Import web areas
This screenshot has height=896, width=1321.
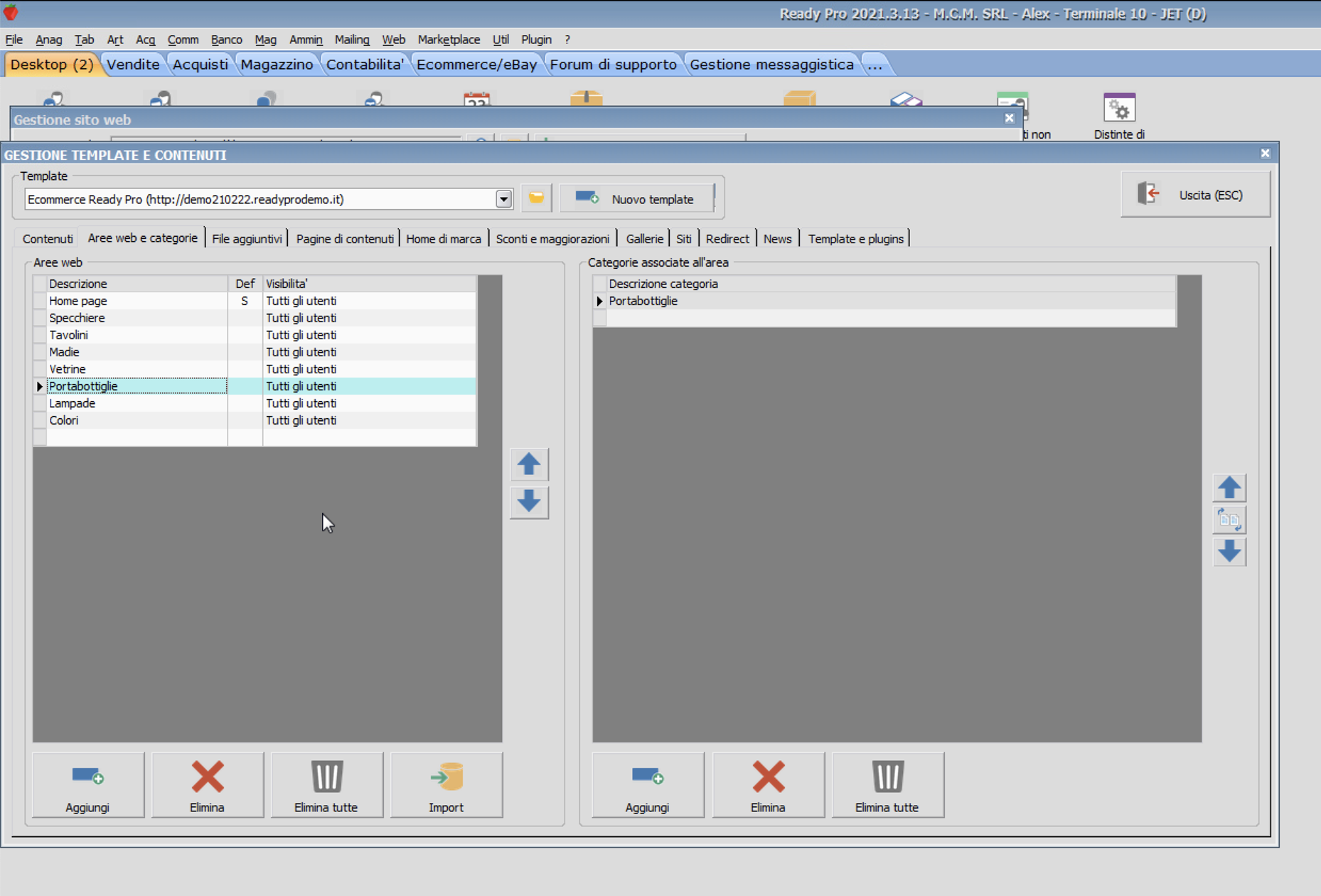pyautogui.click(x=446, y=785)
